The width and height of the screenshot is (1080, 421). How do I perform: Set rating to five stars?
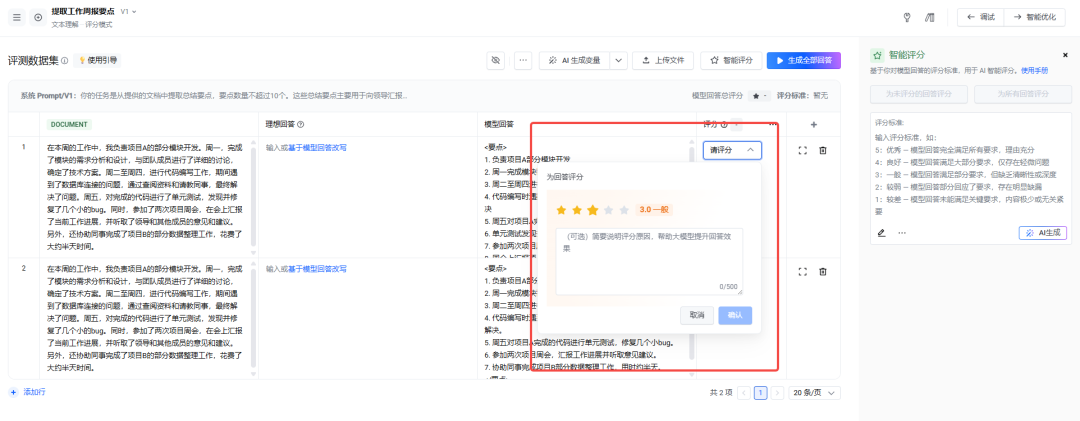[x=625, y=209]
